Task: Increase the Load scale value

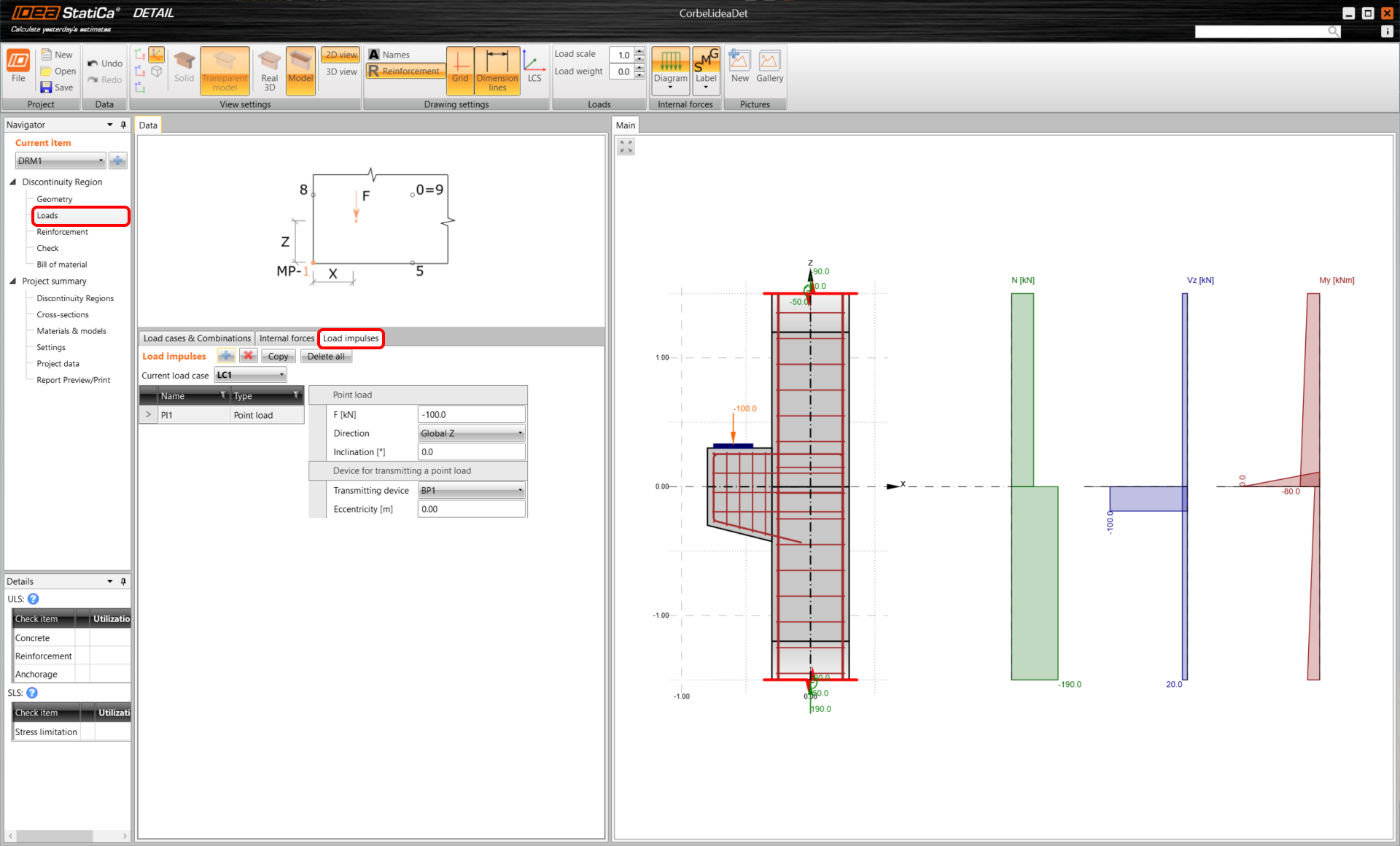Action: pyautogui.click(x=639, y=51)
